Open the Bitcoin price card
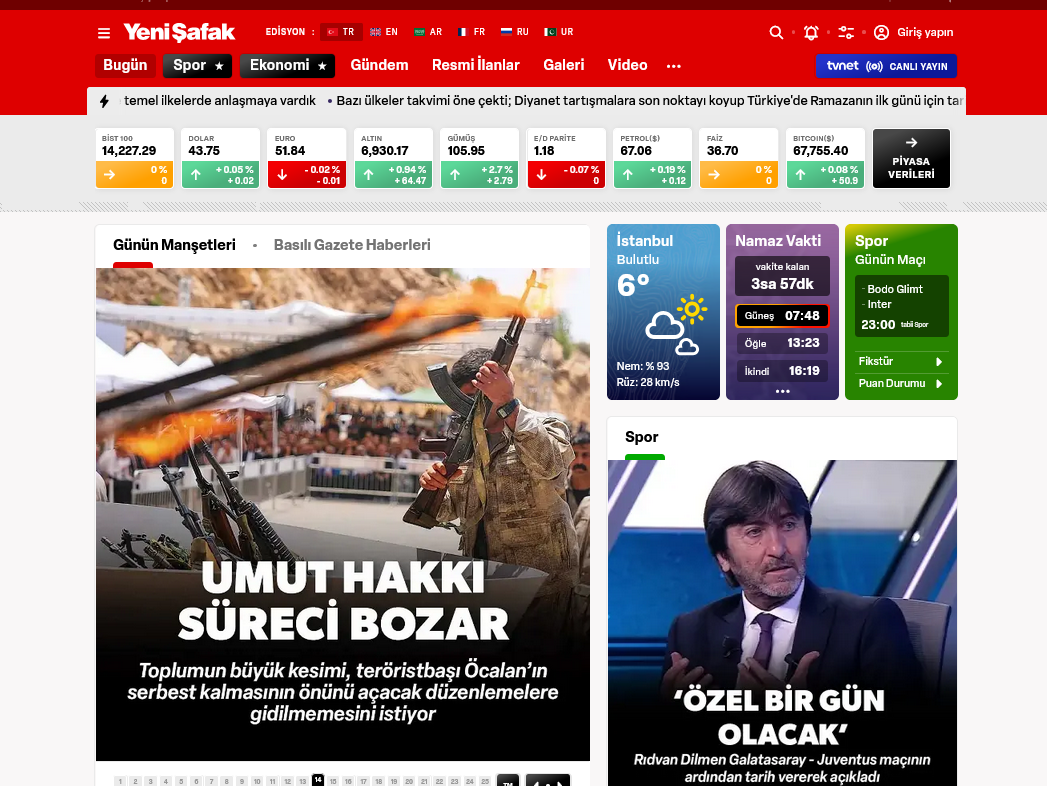 click(x=825, y=158)
